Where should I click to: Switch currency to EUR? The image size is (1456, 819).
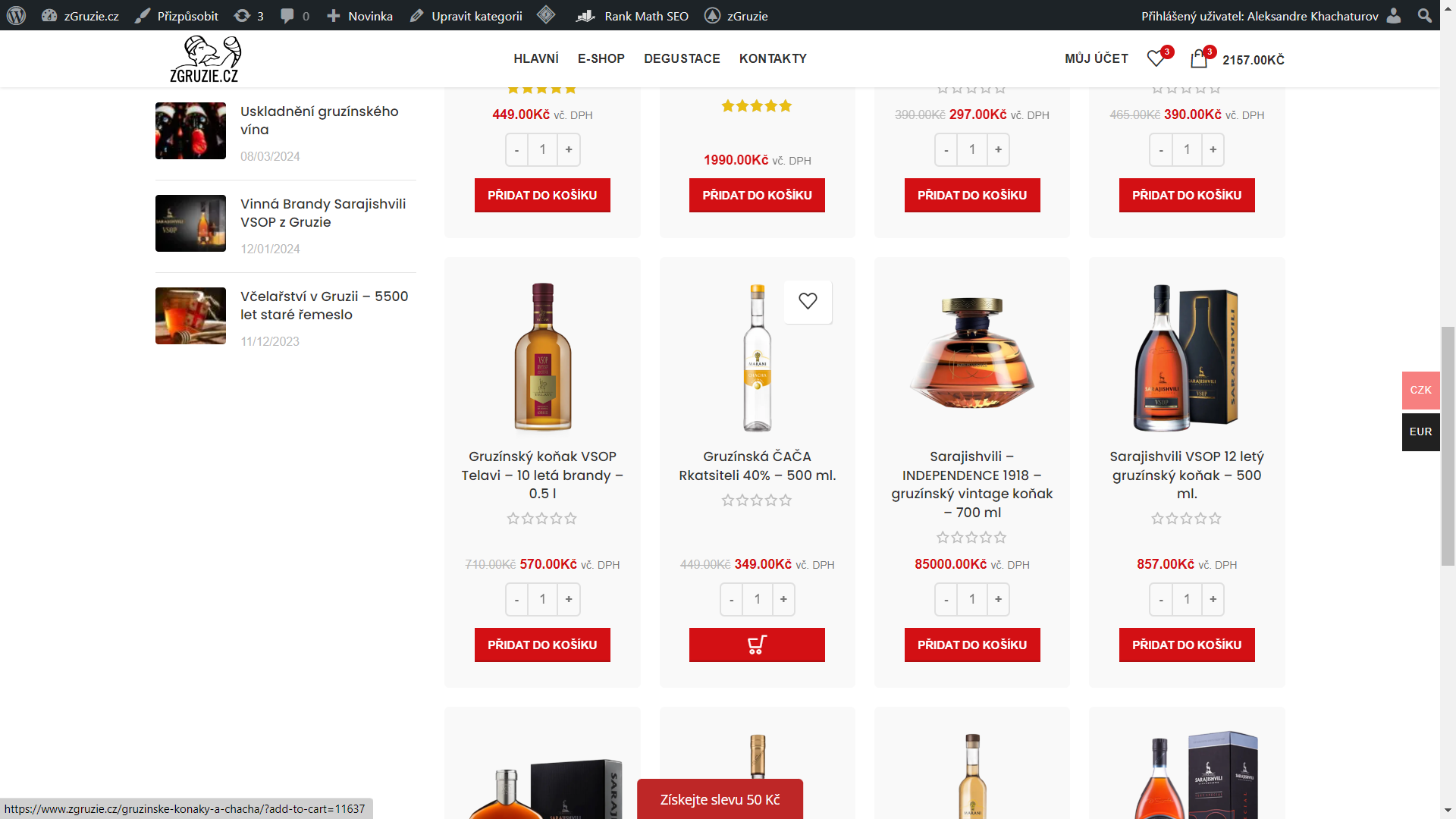1421,431
